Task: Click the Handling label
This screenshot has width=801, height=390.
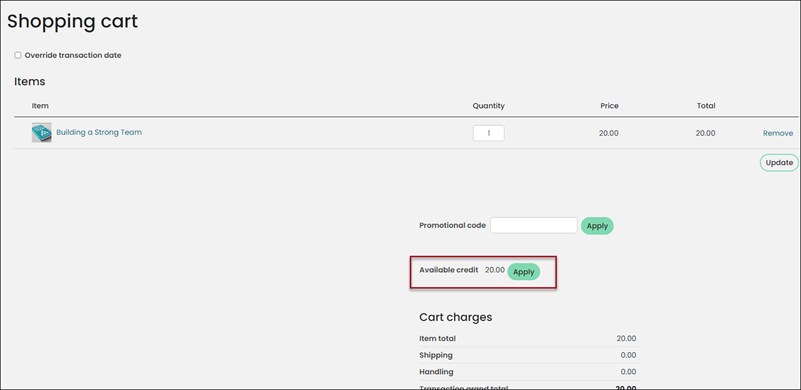Action: 436,372
